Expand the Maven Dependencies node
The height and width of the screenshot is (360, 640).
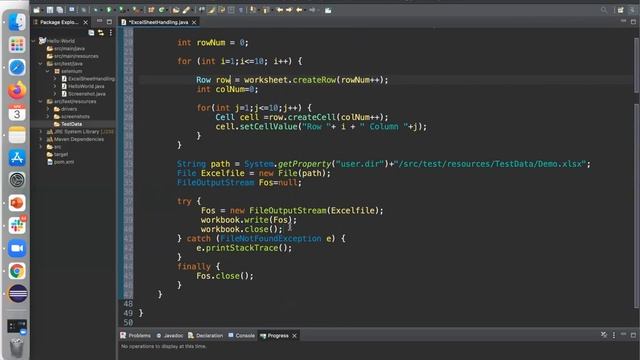tap(40, 139)
